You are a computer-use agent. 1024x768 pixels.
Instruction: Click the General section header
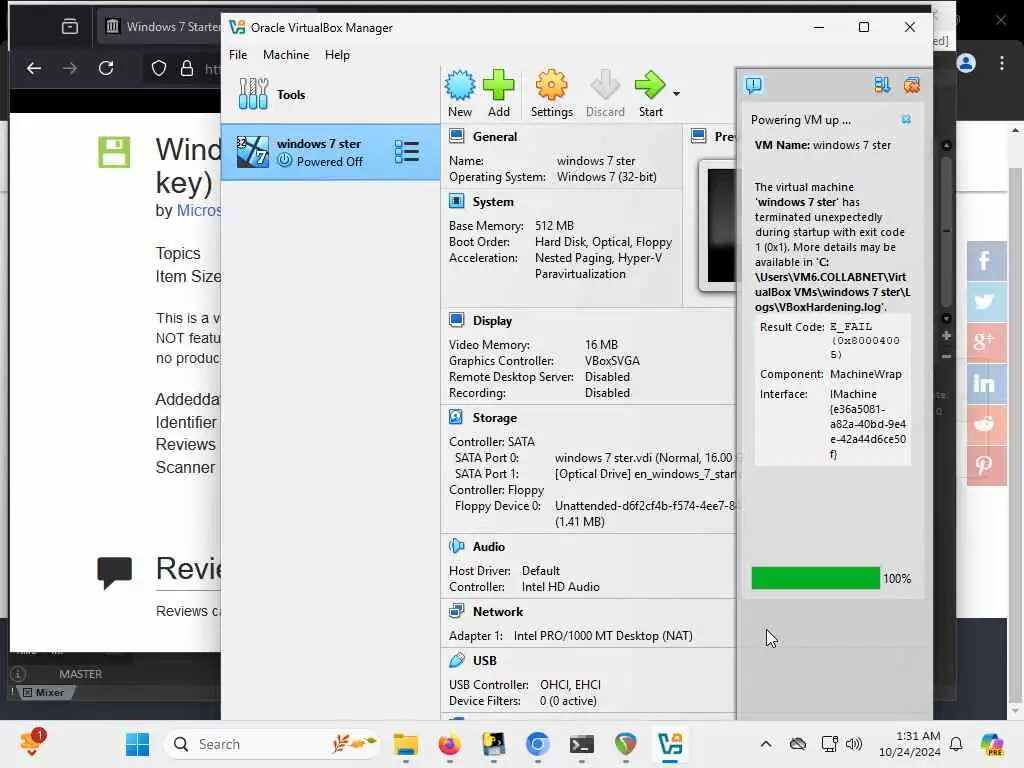click(494, 136)
